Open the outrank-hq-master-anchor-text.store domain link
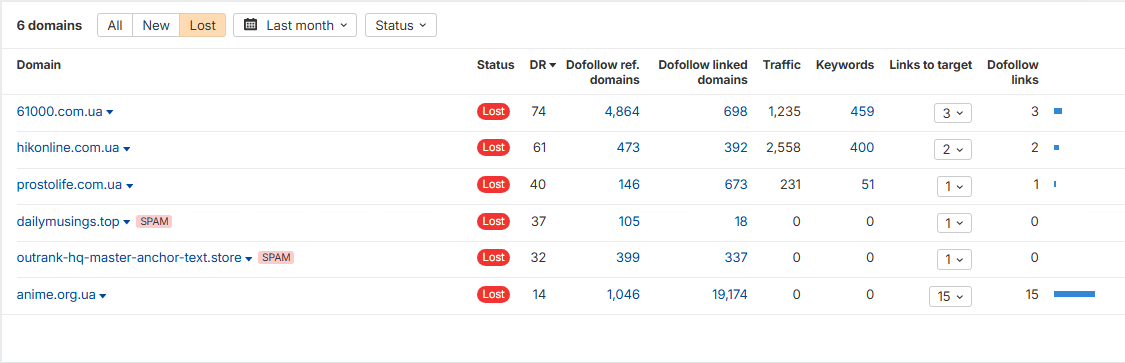 click(x=129, y=258)
